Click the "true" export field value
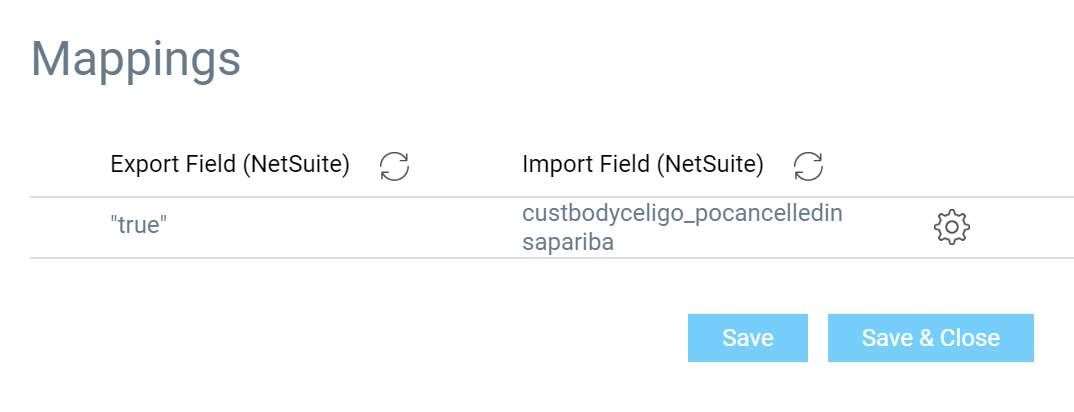This screenshot has height=412, width=1074. pos(139,226)
